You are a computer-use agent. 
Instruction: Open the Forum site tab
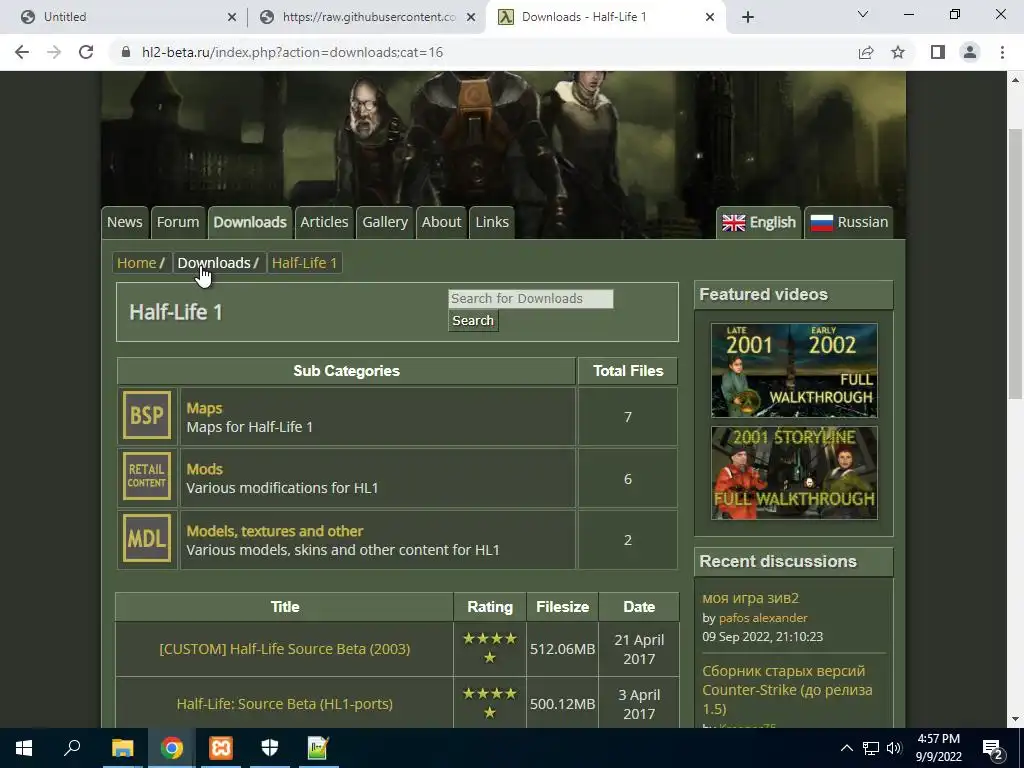point(178,222)
